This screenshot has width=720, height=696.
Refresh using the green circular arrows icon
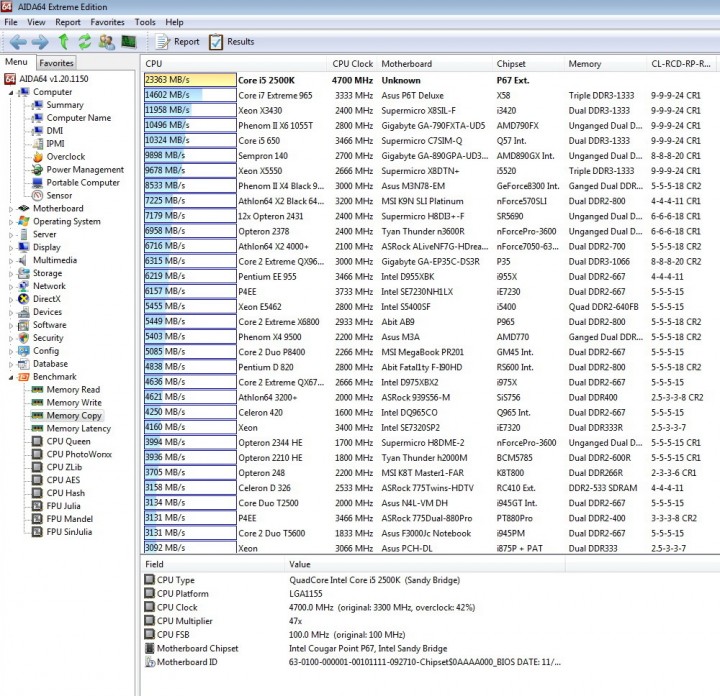click(x=85, y=42)
